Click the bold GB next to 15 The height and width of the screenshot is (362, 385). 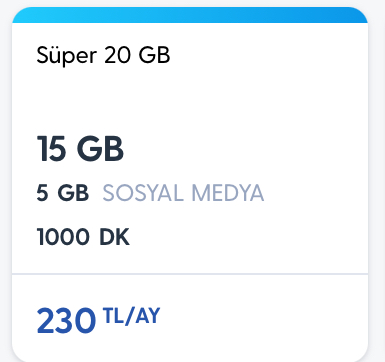[x=100, y=149]
